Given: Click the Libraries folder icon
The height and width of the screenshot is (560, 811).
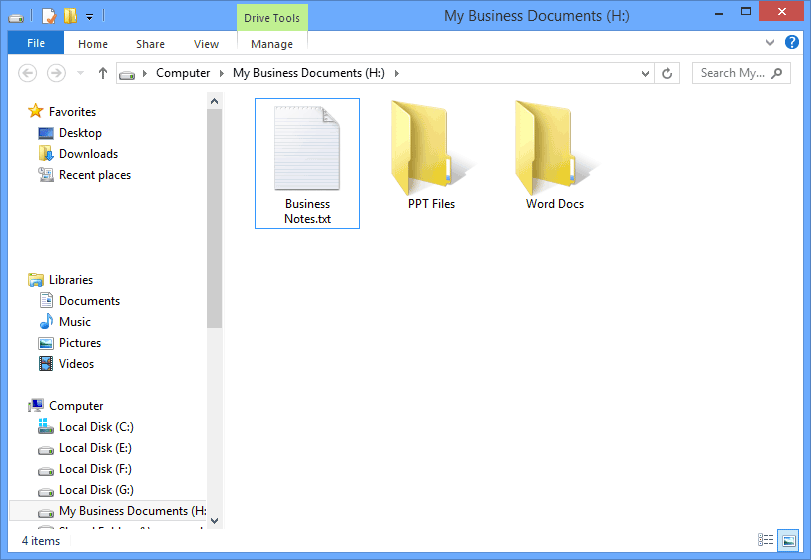Looking at the screenshot, I should [36, 280].
